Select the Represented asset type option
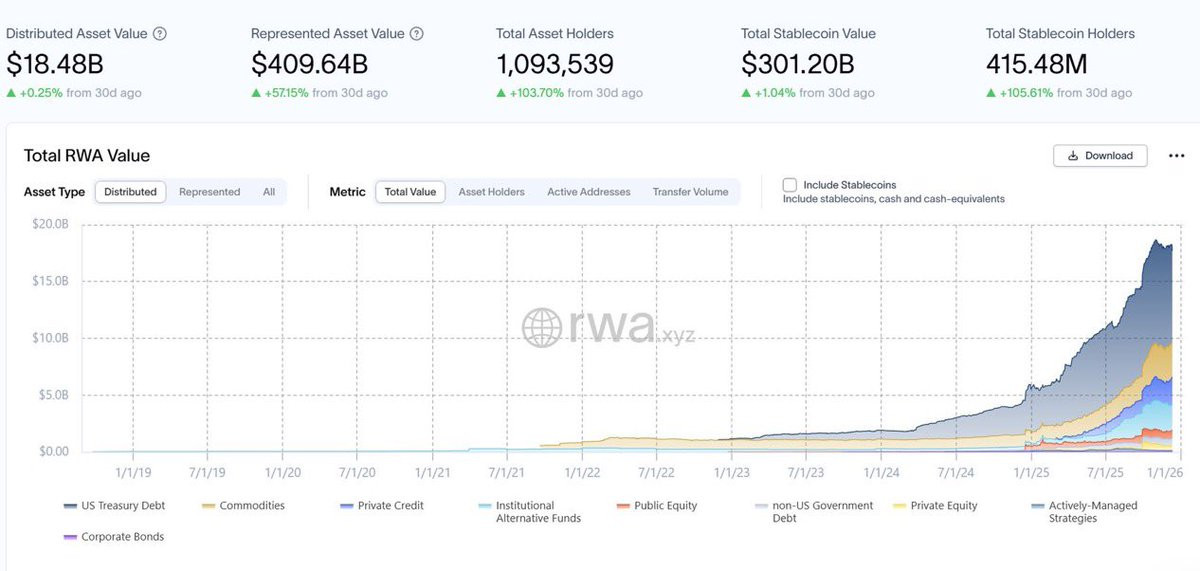The image size is (1200, 571). 210,192
